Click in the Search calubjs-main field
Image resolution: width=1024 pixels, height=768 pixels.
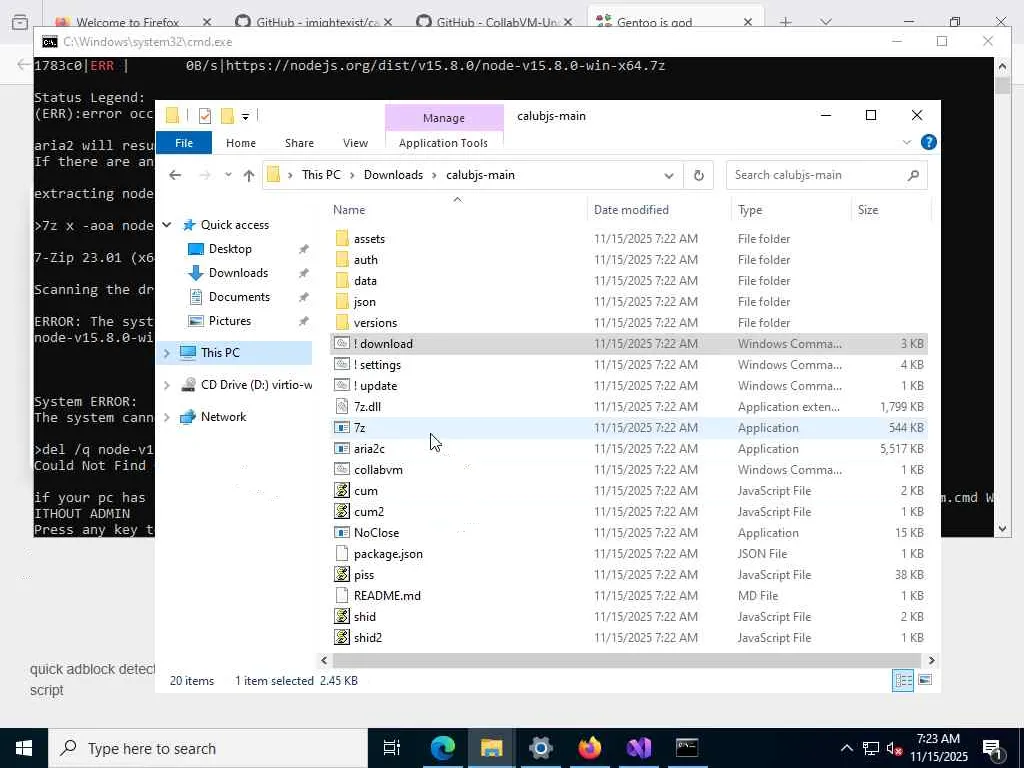pos(826,175)
